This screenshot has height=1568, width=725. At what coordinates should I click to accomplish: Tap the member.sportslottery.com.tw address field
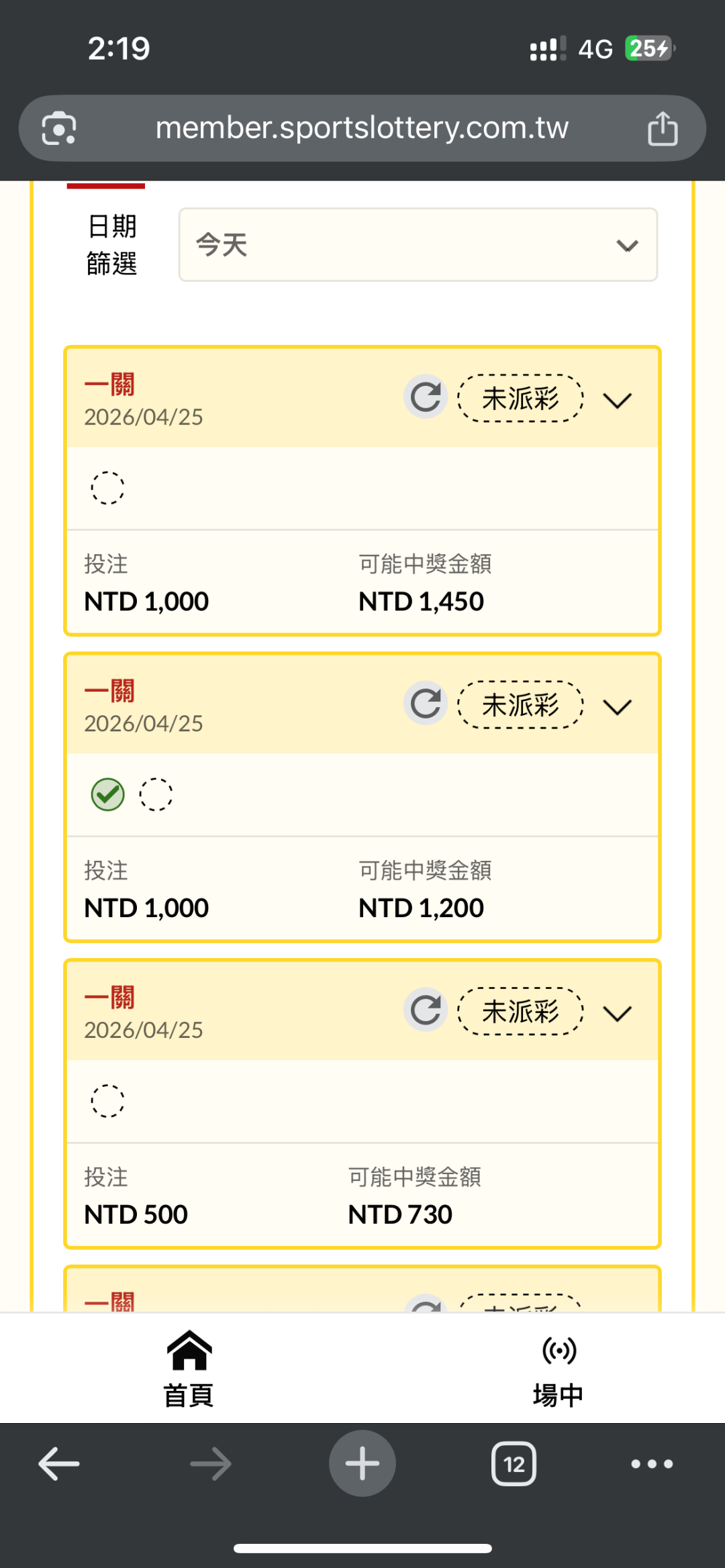tap(362, 128)
